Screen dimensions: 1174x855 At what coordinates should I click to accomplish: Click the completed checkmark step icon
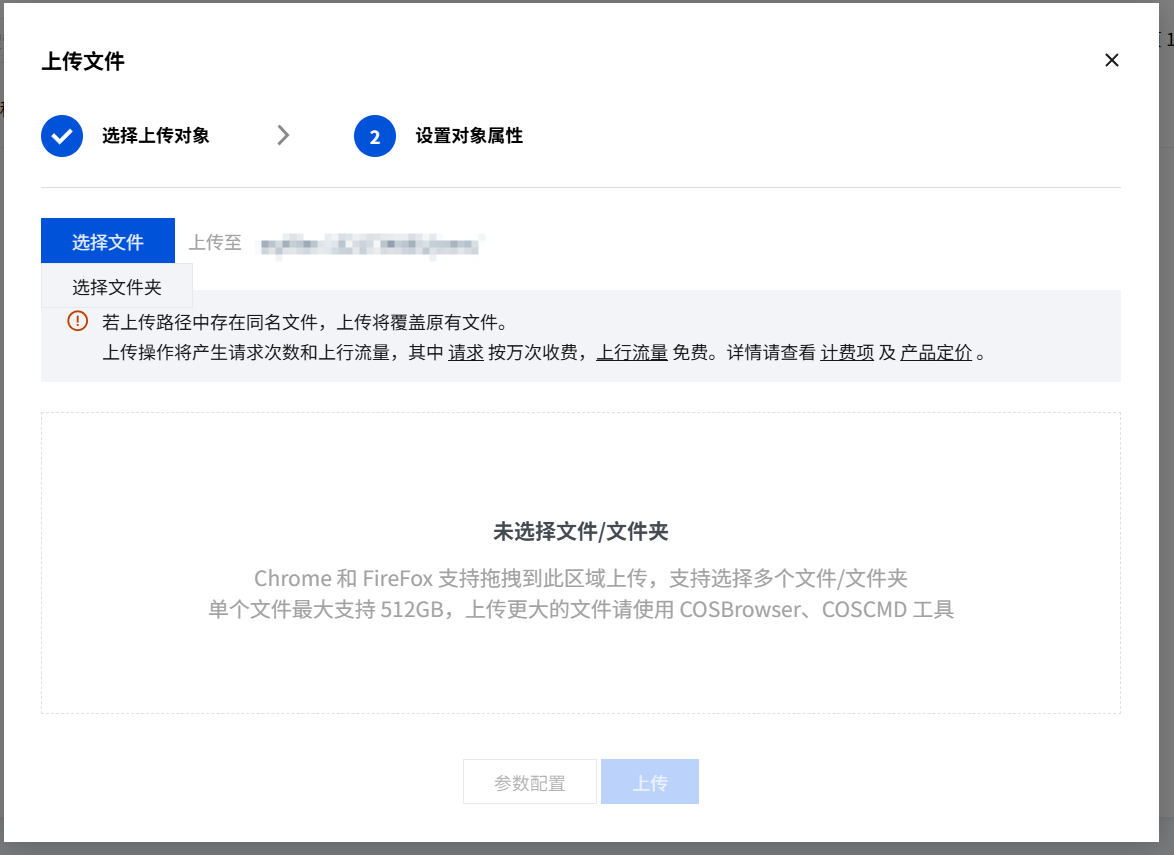pos(61,135)
